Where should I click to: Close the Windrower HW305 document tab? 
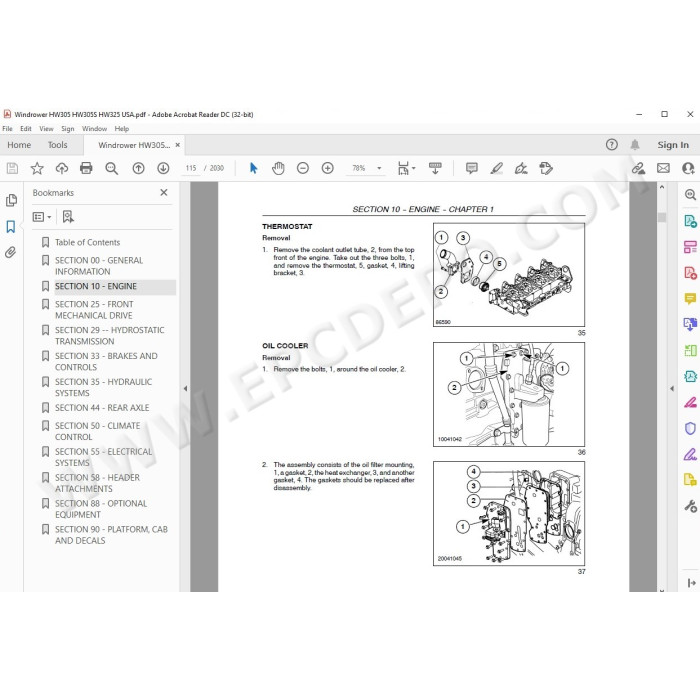pyautogui.click(x=178, y=145)
